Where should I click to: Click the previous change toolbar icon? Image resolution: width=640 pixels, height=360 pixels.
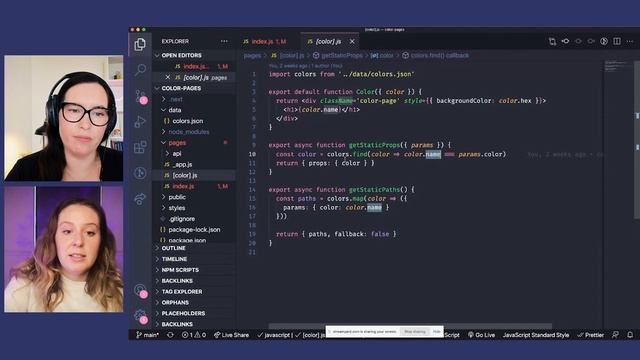tap(578, 41)
